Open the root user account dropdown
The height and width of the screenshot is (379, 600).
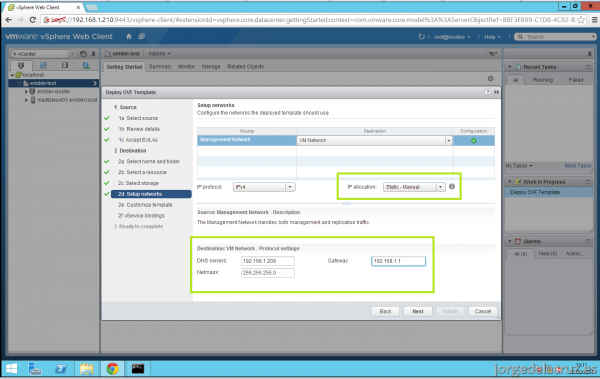[x=452, y=37]
